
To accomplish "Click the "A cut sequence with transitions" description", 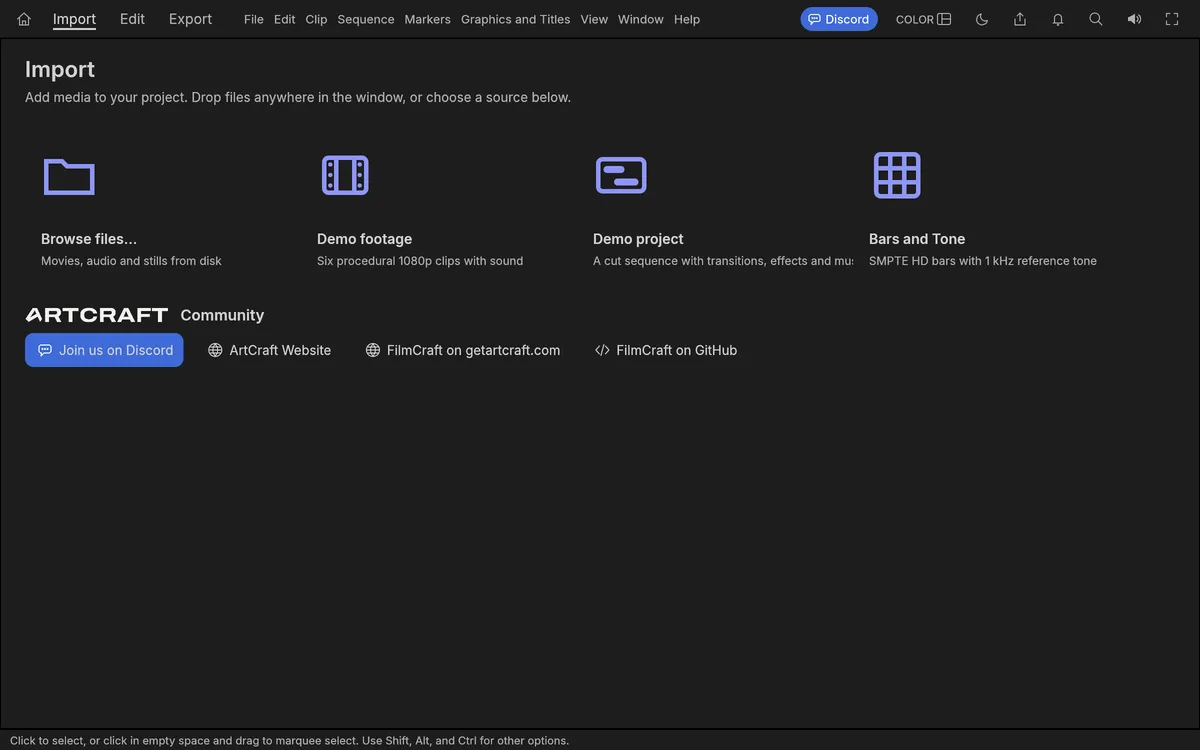I will 723,261.
